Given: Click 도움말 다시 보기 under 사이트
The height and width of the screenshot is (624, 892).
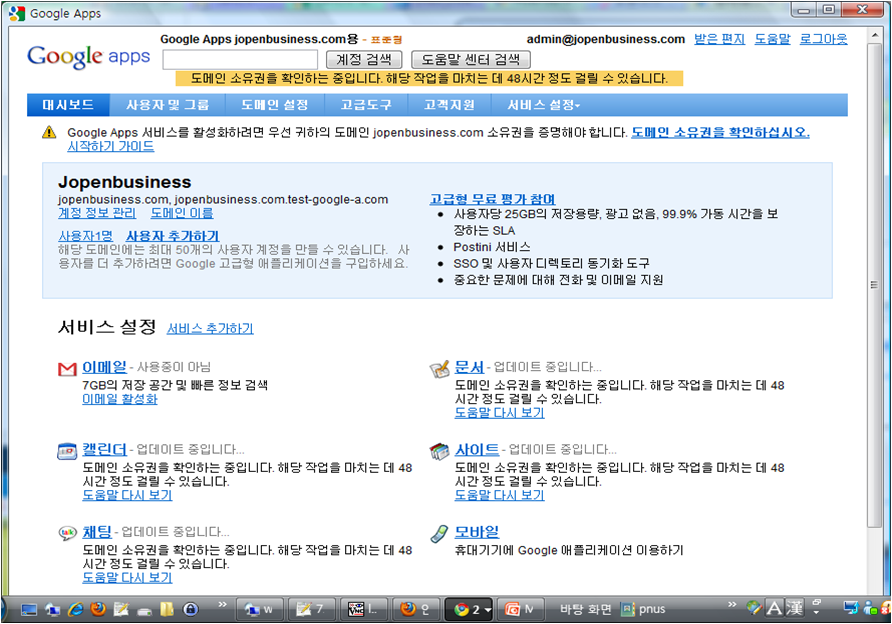Looking at the screenshot, I should coord(499,495).
